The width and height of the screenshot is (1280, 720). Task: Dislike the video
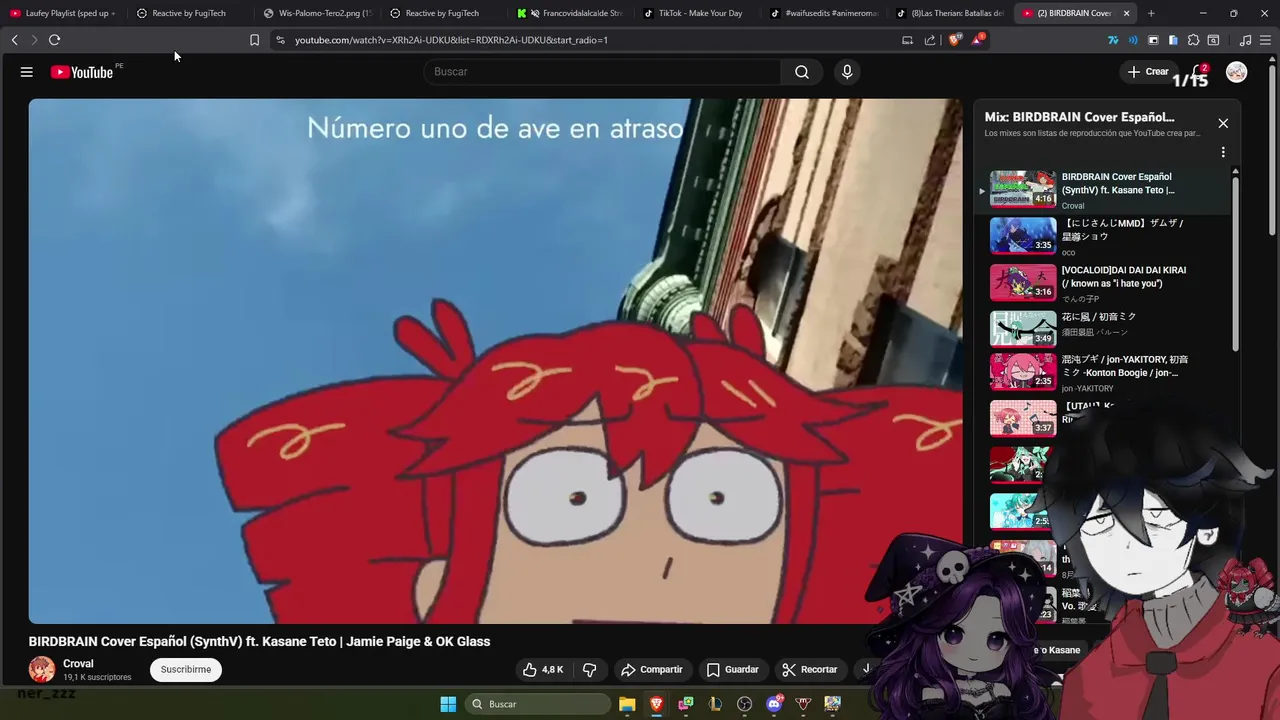coord(590,670)
